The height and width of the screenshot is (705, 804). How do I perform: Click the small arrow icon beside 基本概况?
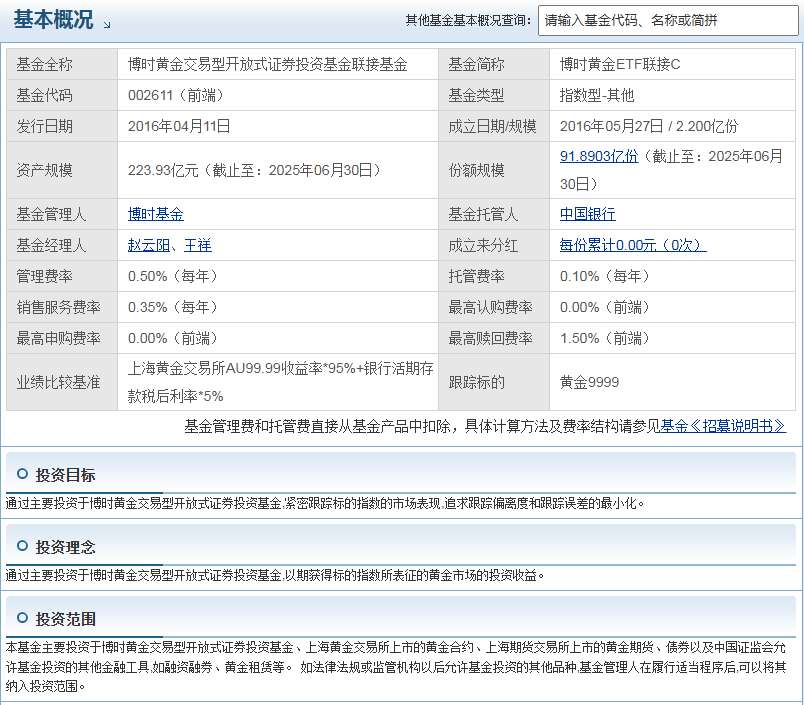coord(107,25)
